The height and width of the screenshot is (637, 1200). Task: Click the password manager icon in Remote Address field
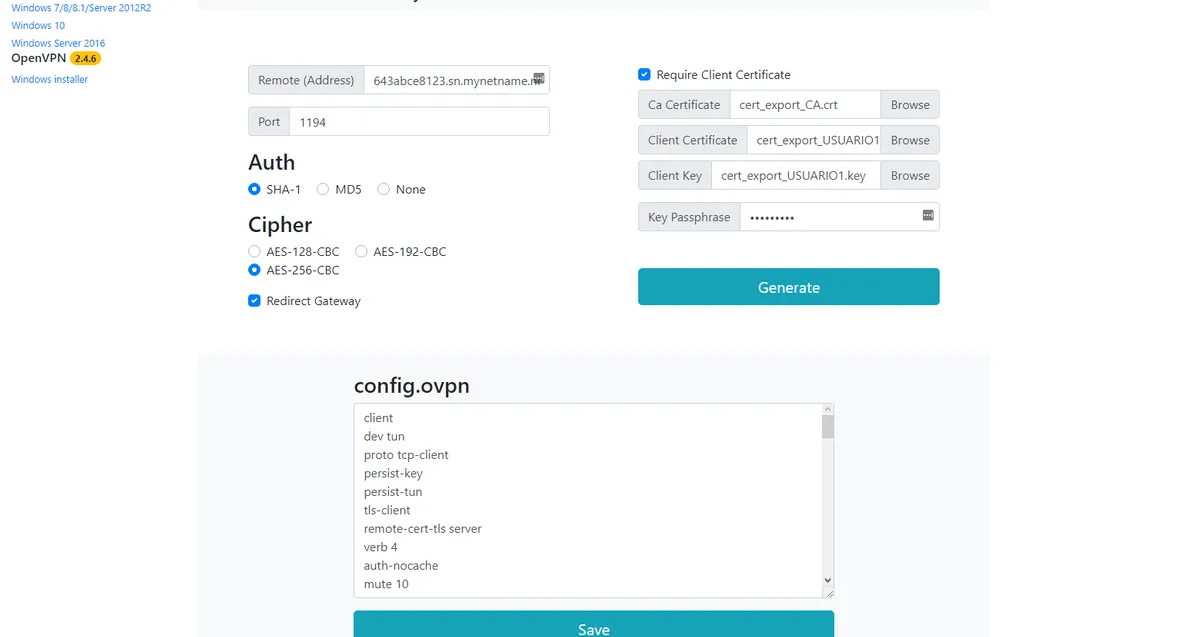[538, 78]
